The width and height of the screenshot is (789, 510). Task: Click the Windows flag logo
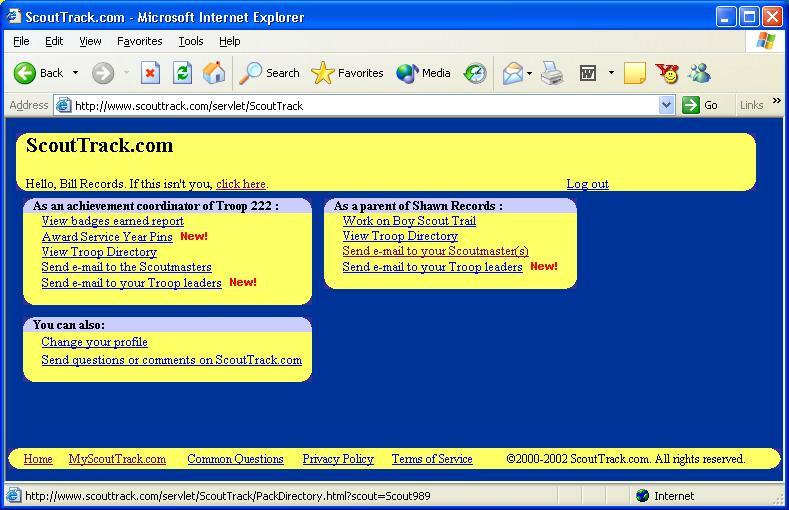(x=765, y=41)
